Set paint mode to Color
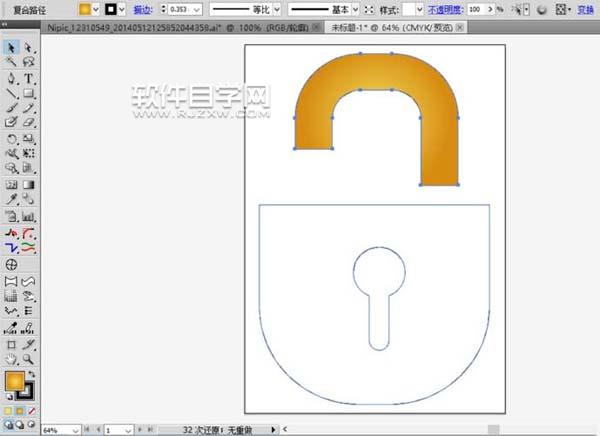Screen dimensions: 600x436 [x=8, y=411]
